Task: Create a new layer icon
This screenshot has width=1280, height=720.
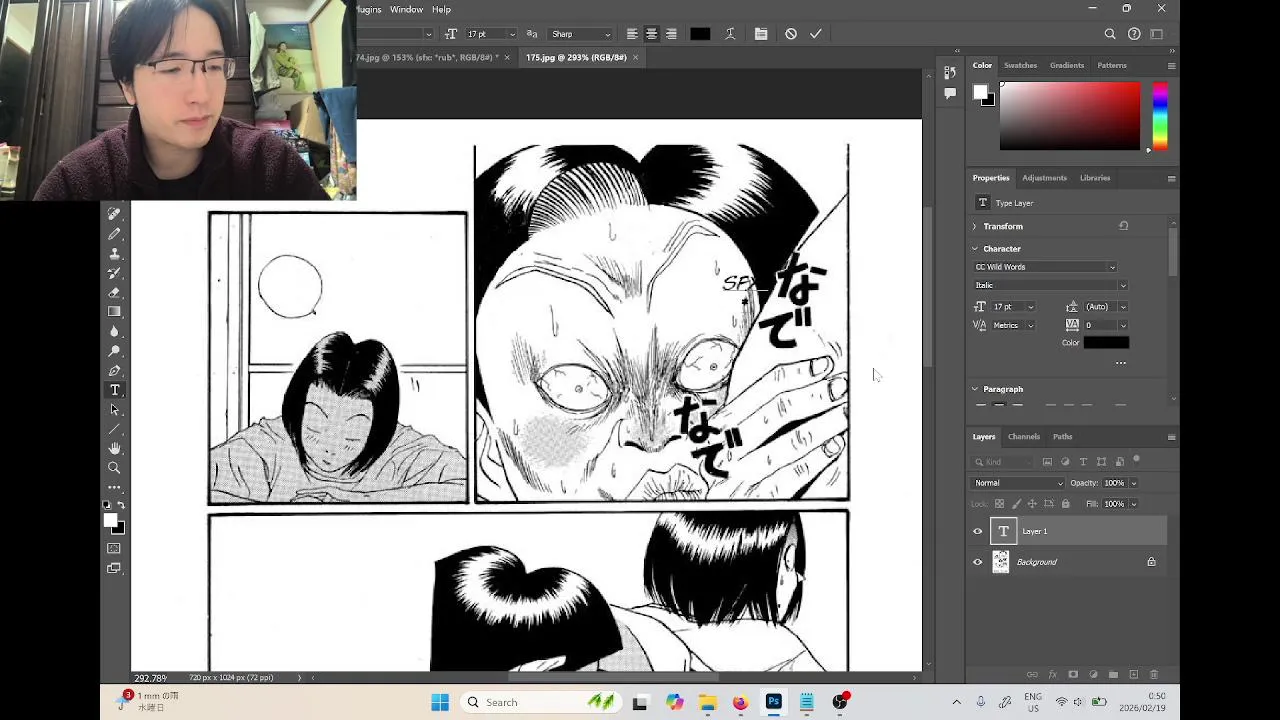Action: point(1133,675)
